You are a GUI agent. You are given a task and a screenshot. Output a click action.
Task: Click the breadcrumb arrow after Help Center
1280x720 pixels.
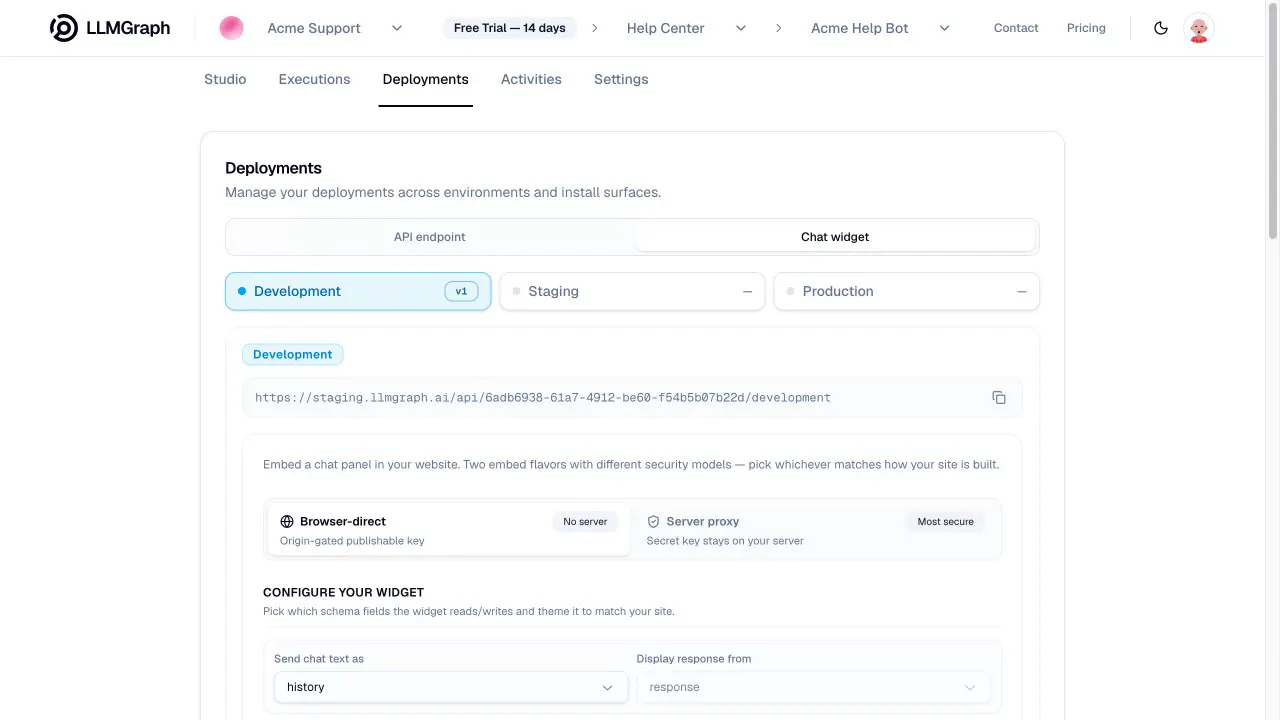pos(779,28)
